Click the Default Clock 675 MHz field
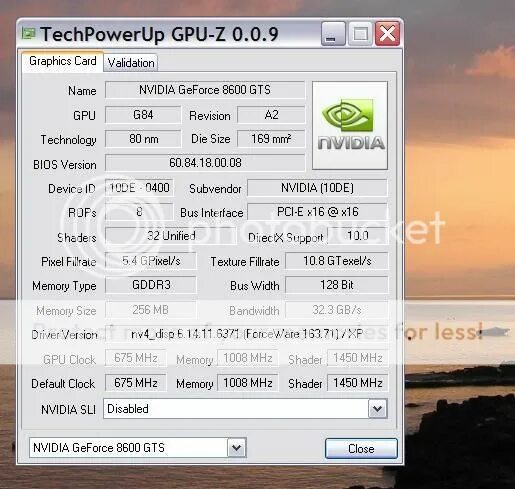This screenshot has height=489, width=515. click(x=136, y=383)
